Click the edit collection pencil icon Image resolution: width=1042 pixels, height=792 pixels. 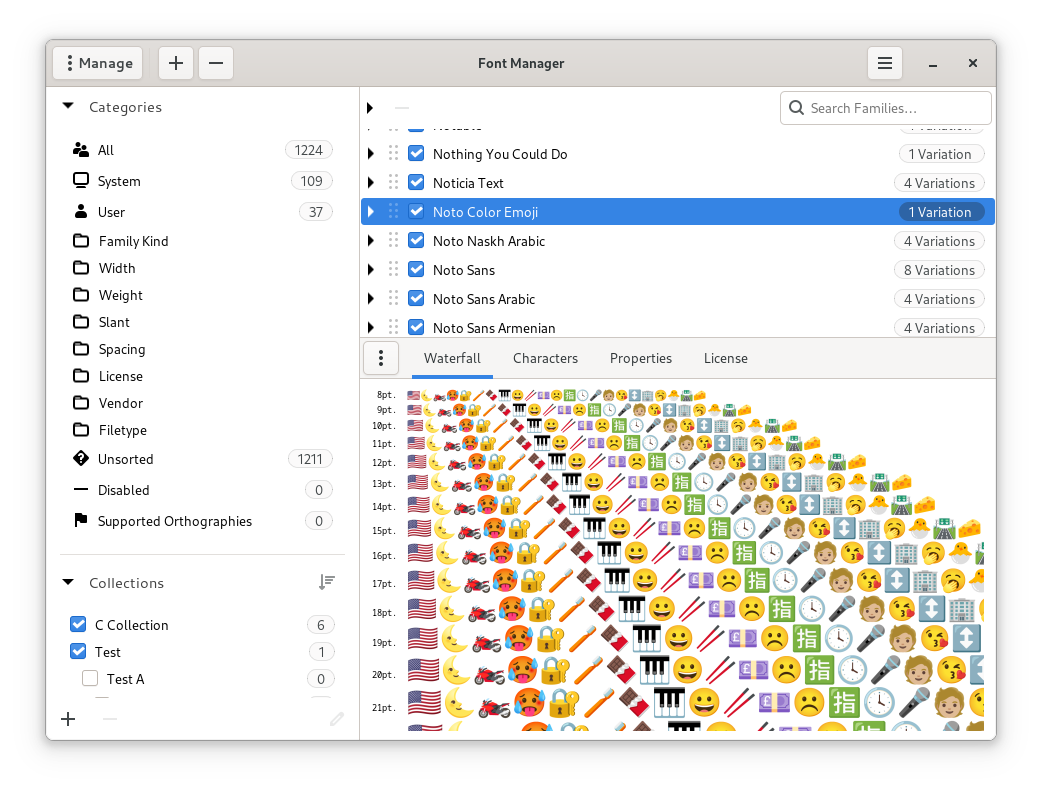[x=337, y=719]
